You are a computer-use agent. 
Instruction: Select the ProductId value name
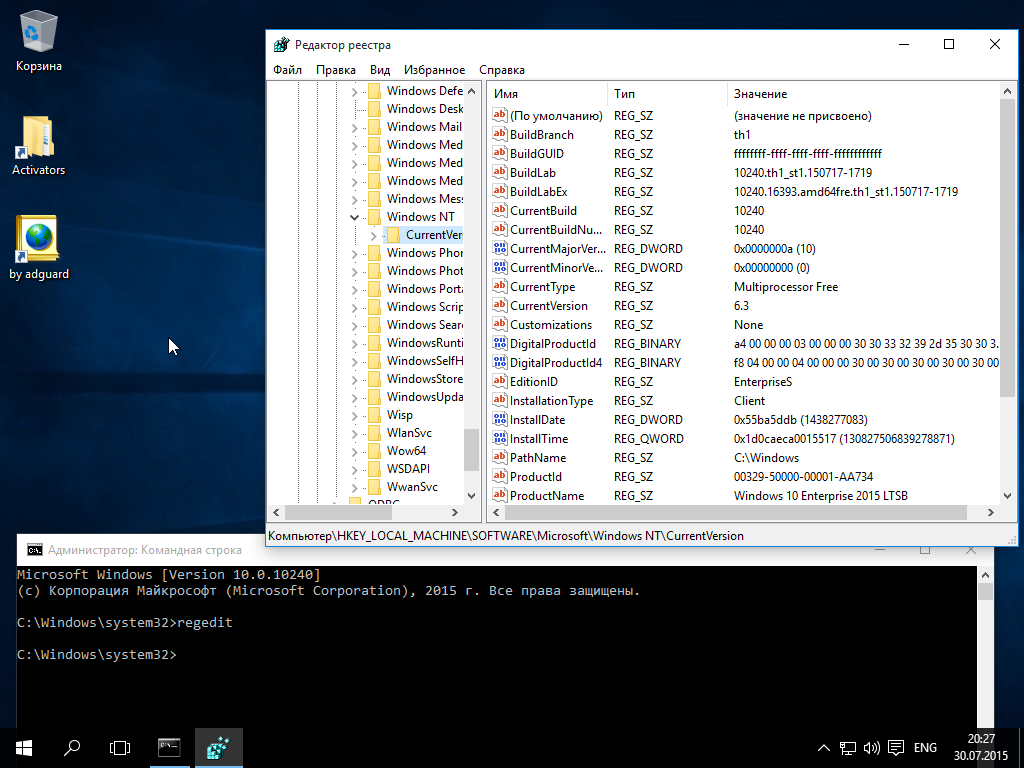coord(536,477)
